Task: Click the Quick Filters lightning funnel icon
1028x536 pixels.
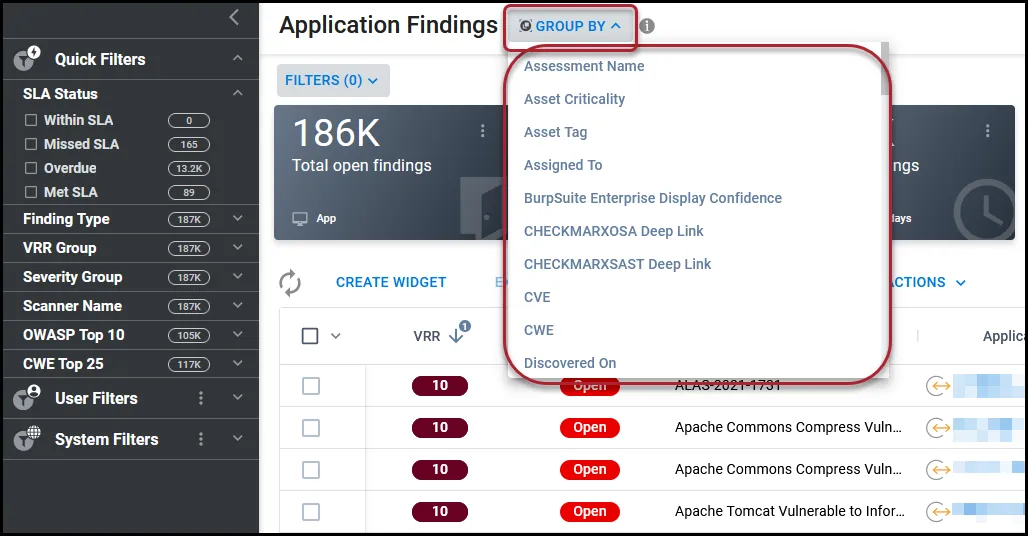Action: click(27, 59)
